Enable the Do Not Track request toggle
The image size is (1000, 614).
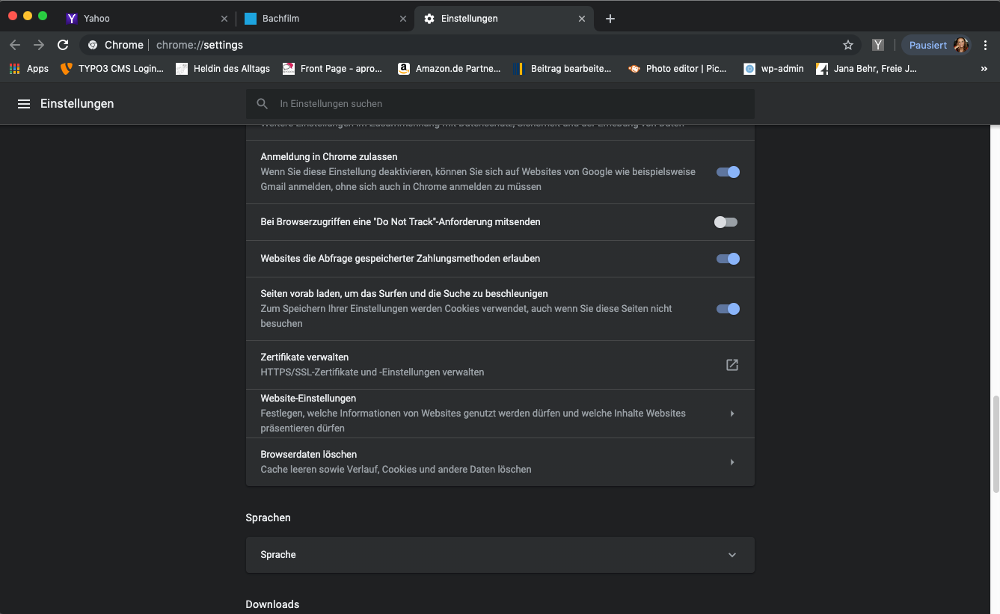(x=726, y=222)
